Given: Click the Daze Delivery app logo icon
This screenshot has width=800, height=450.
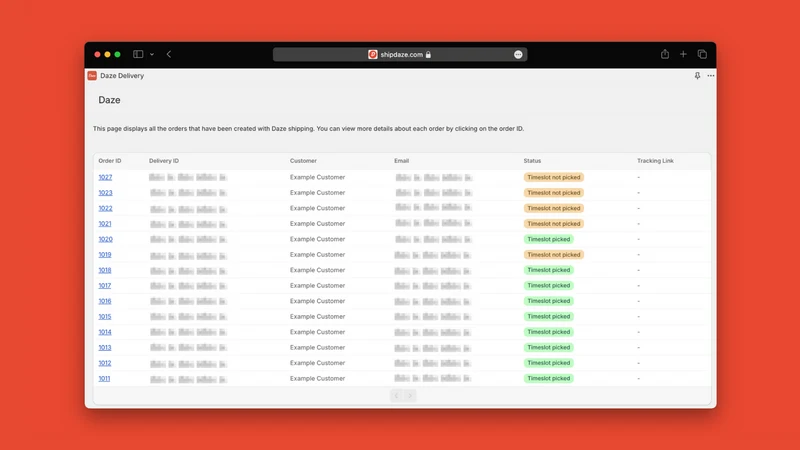Looking at the screenshot, I should 92,76.
